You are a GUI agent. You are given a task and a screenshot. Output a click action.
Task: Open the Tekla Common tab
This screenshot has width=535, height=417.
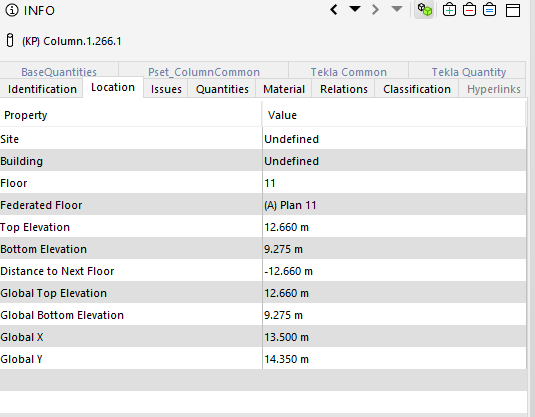pyautogui.click(x=348, y=72)
